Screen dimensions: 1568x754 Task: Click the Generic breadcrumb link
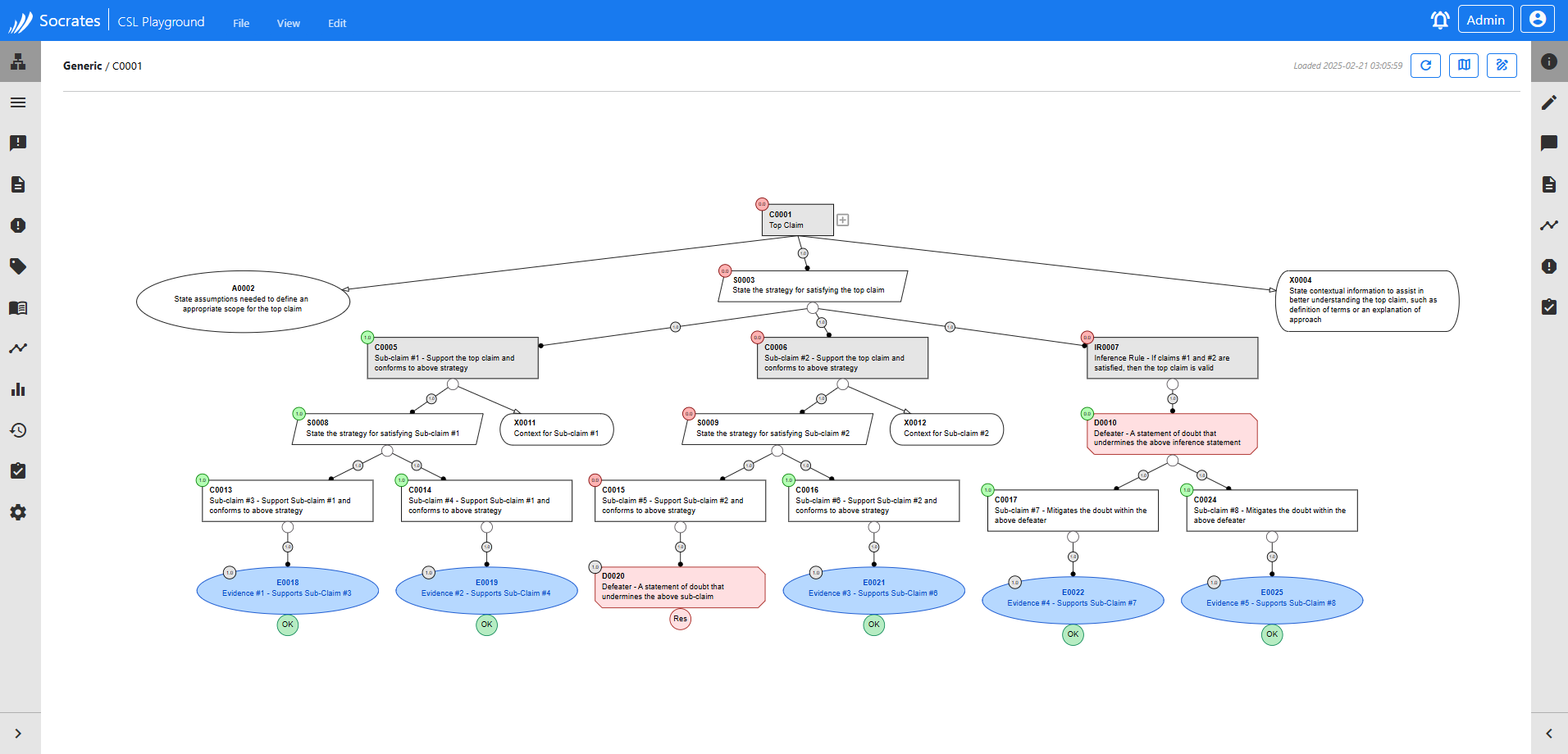coord(82,66)
